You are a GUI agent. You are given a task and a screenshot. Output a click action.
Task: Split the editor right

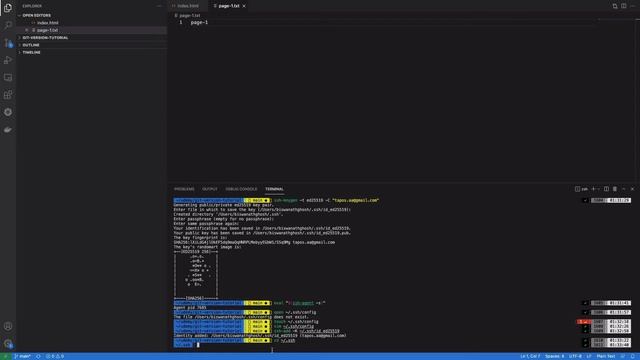tap(624, 6)
